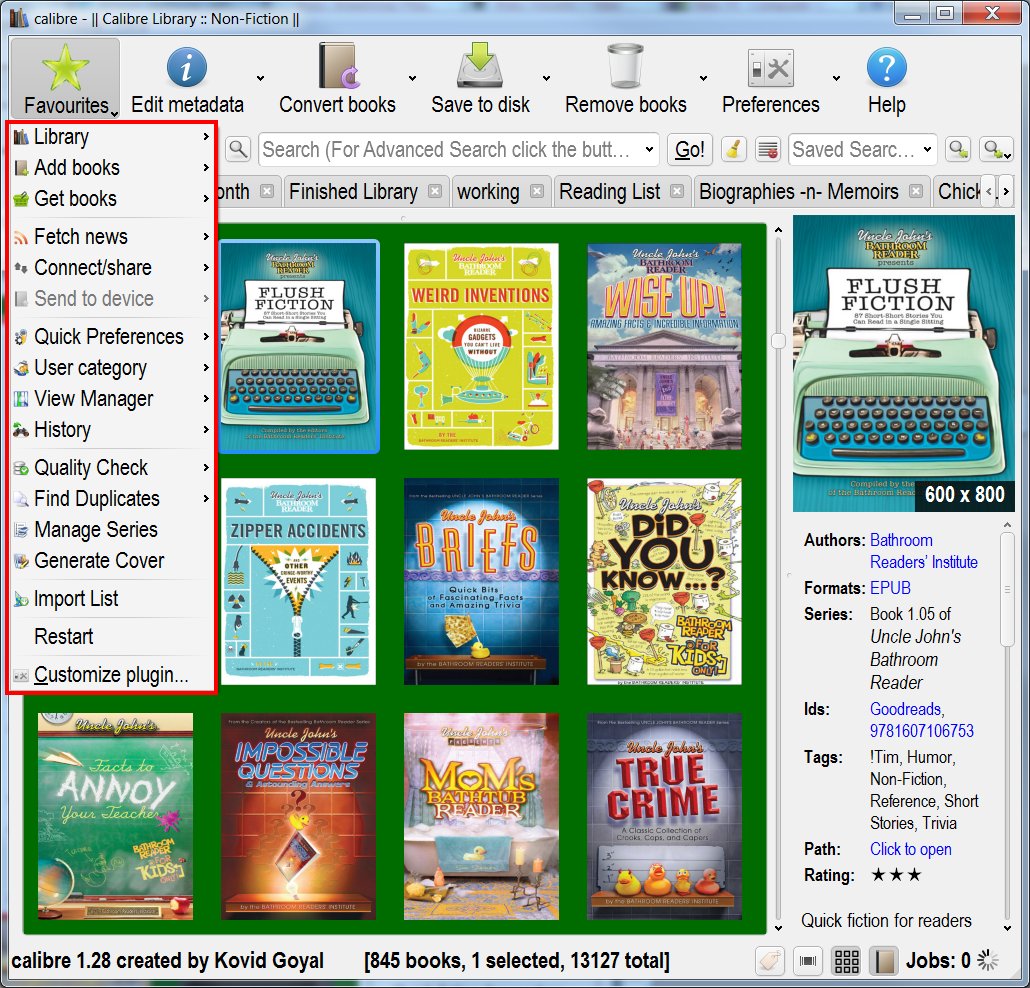Click the Remove books trash icon
The width and height of the screenshot is (1030, 988).
625,66
